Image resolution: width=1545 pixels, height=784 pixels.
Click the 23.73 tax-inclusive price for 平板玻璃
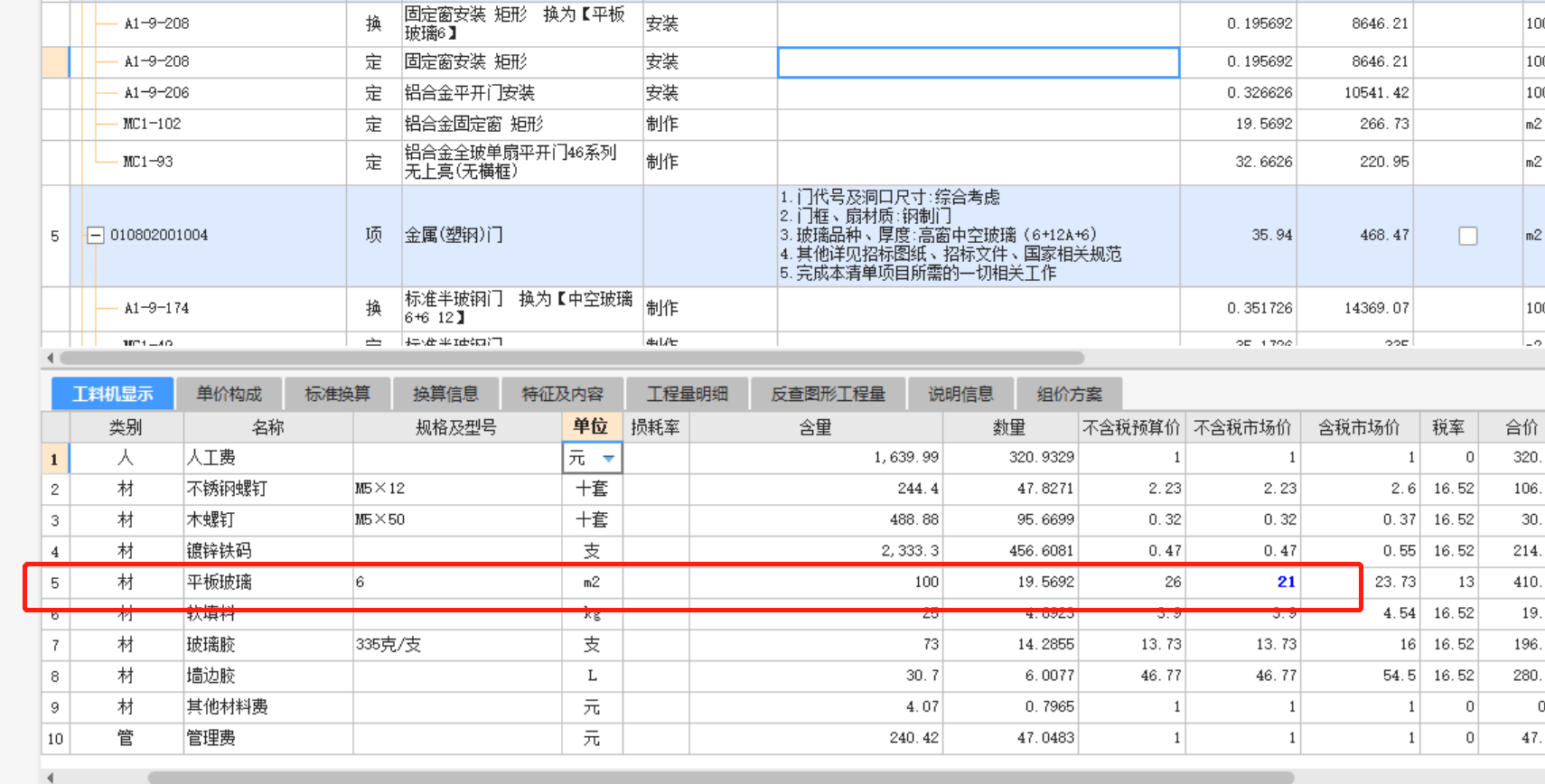1395,582
